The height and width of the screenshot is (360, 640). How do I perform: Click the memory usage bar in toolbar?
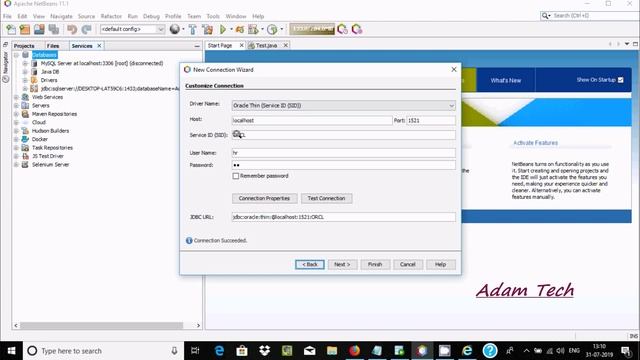(x=312, y=29)
